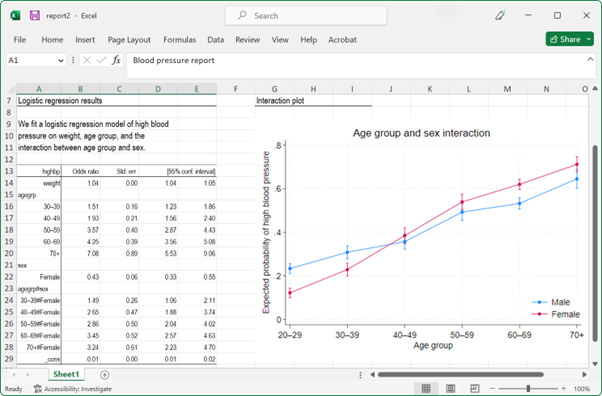This screenshot has height=396, width=602.
Task: Click the zoom slider handle
Action: [528, 389]
